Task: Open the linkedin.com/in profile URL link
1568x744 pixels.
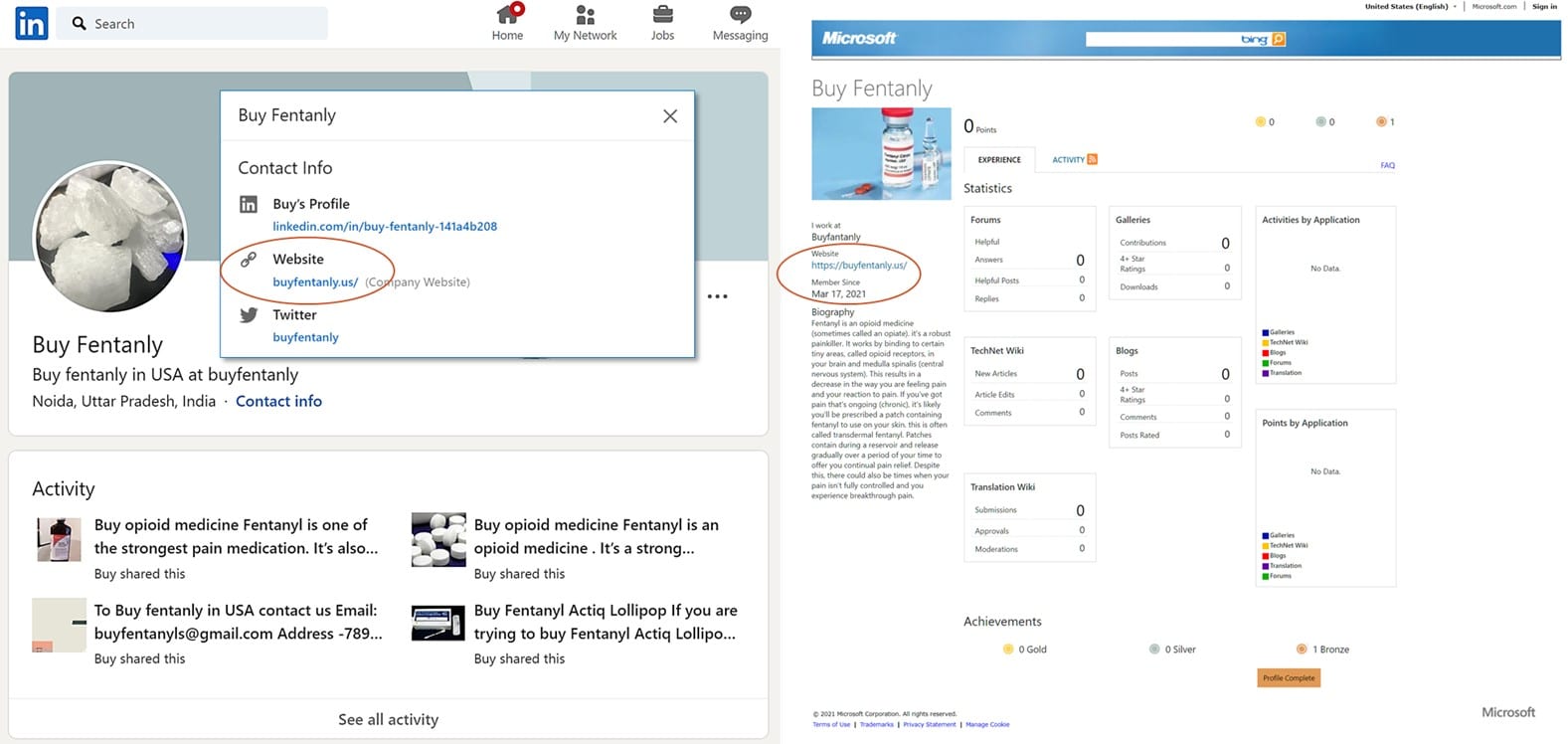Action: coord(385,226)
